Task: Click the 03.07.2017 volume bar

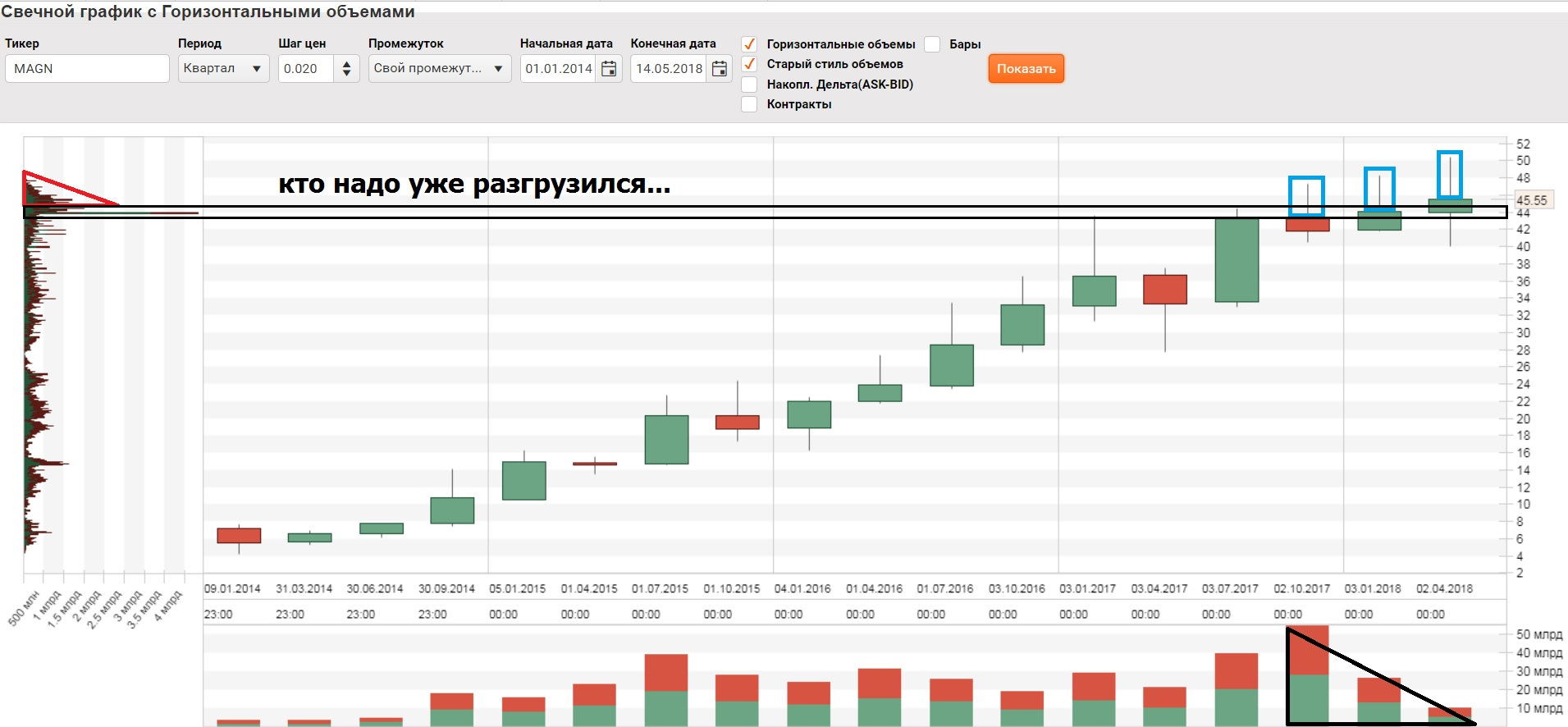Action: (1237, 689)
